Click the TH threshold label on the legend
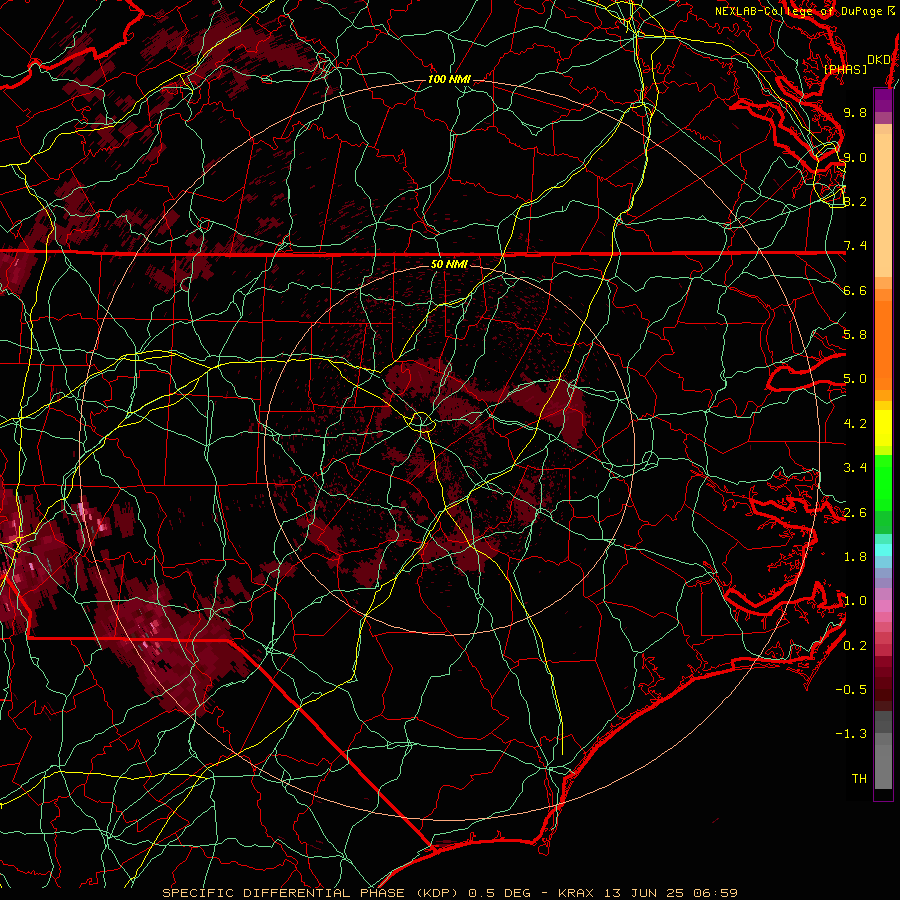The height and width of the screenshot is (900, 900). click(x=859, y=779)
